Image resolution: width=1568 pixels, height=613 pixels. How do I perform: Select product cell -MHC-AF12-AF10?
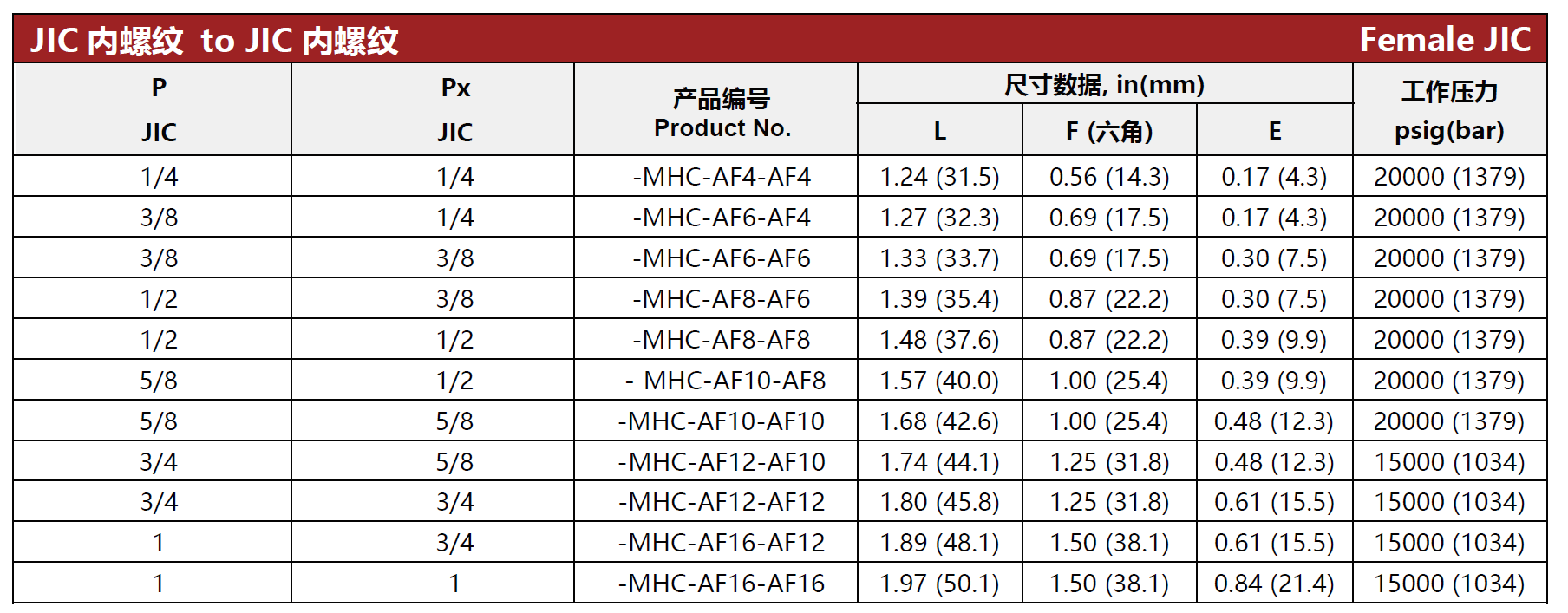[x=722, y=462]
